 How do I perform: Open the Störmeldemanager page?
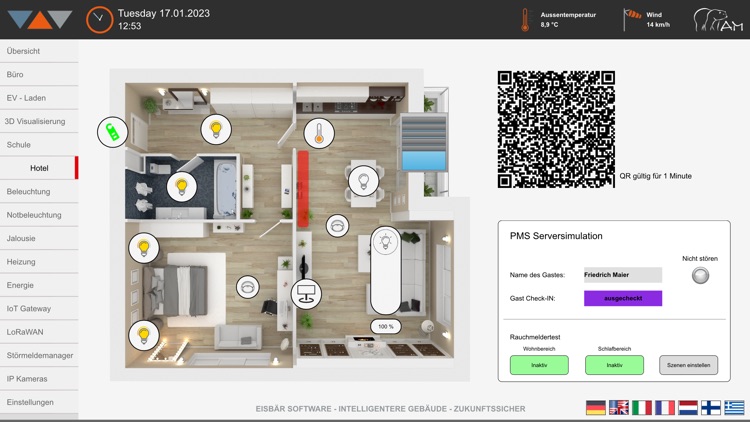pos(39,355)
